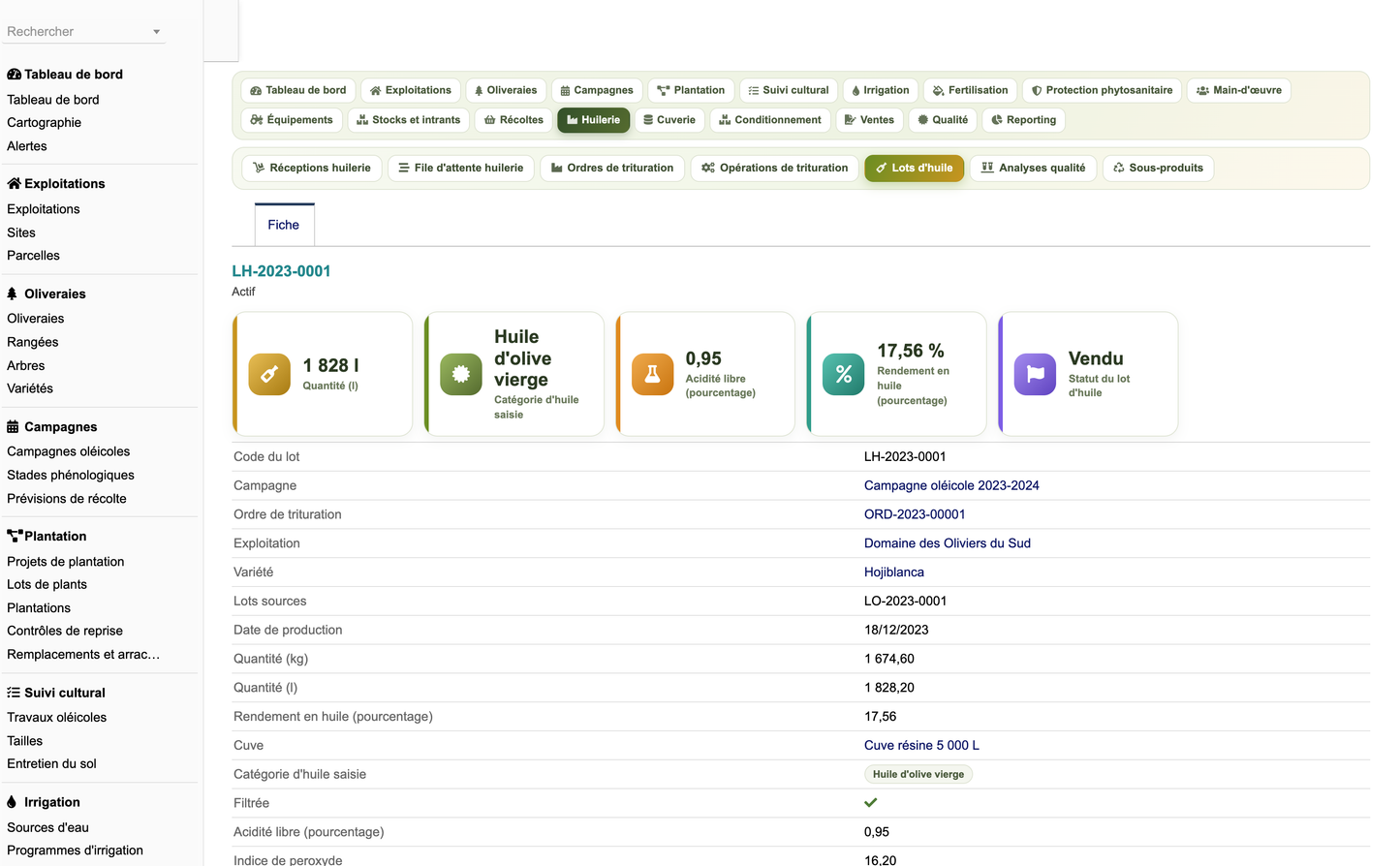Open Variétés in the sidebar
The width and height of the screenshot is (1400, 866).
pos(30,388)
